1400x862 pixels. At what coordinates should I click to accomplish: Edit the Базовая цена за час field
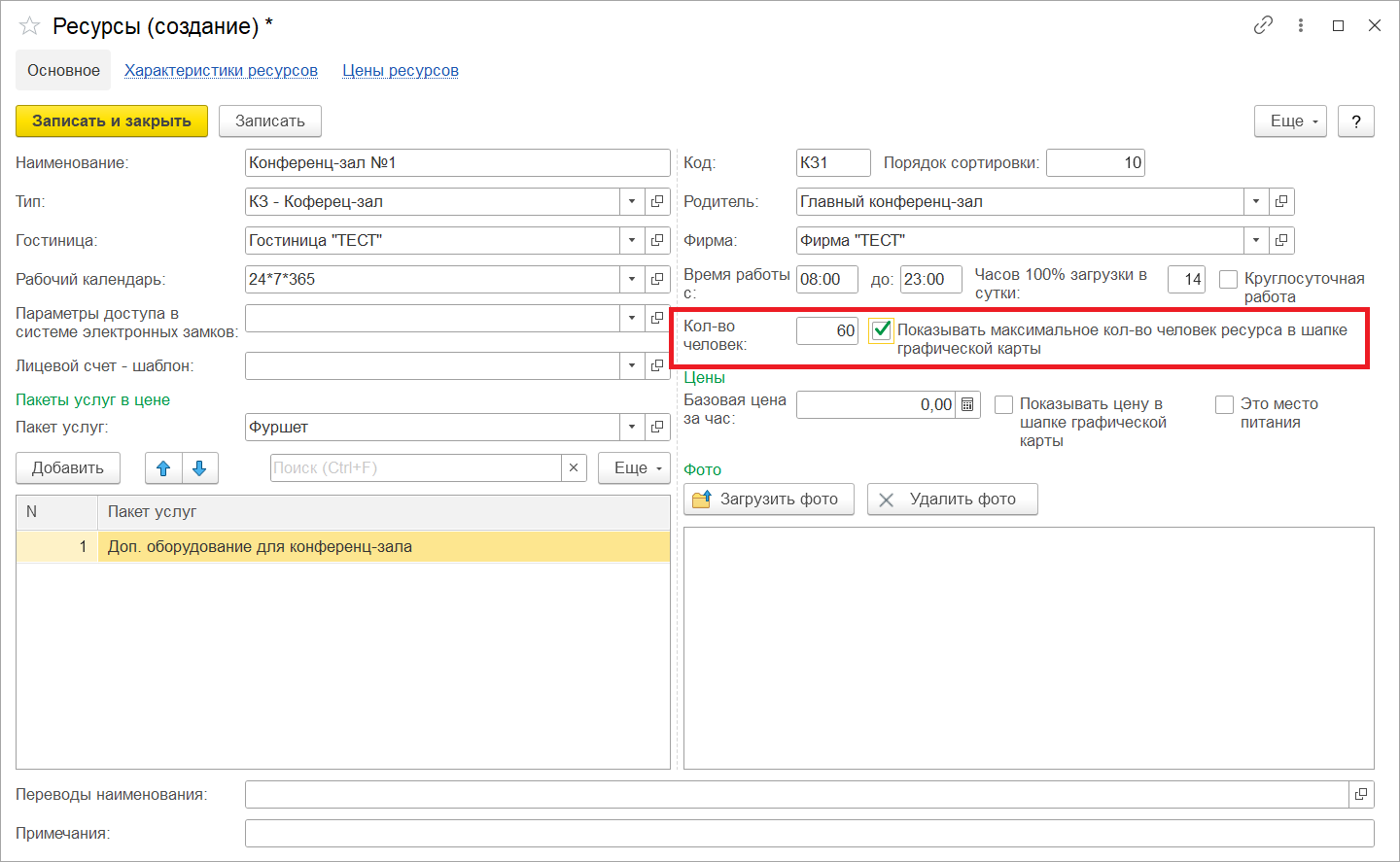pyautogui.click(x=876, y=404)
